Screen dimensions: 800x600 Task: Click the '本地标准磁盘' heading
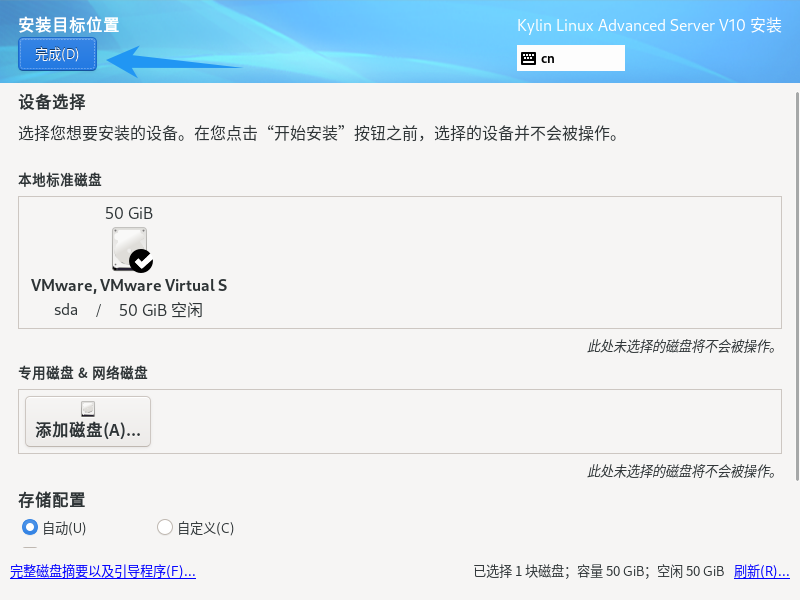coord(60,180)
